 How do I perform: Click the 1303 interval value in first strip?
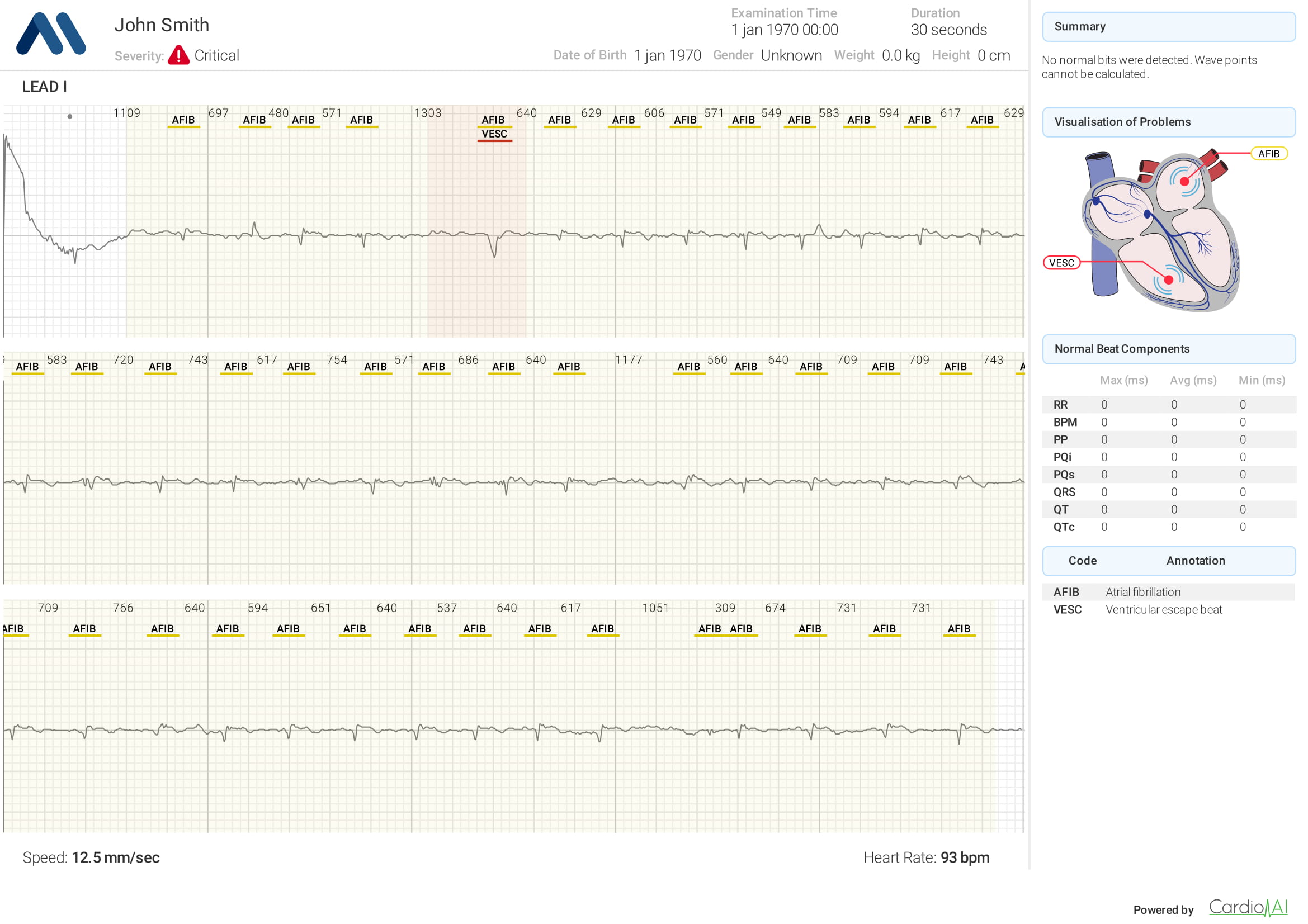[427, 113]
